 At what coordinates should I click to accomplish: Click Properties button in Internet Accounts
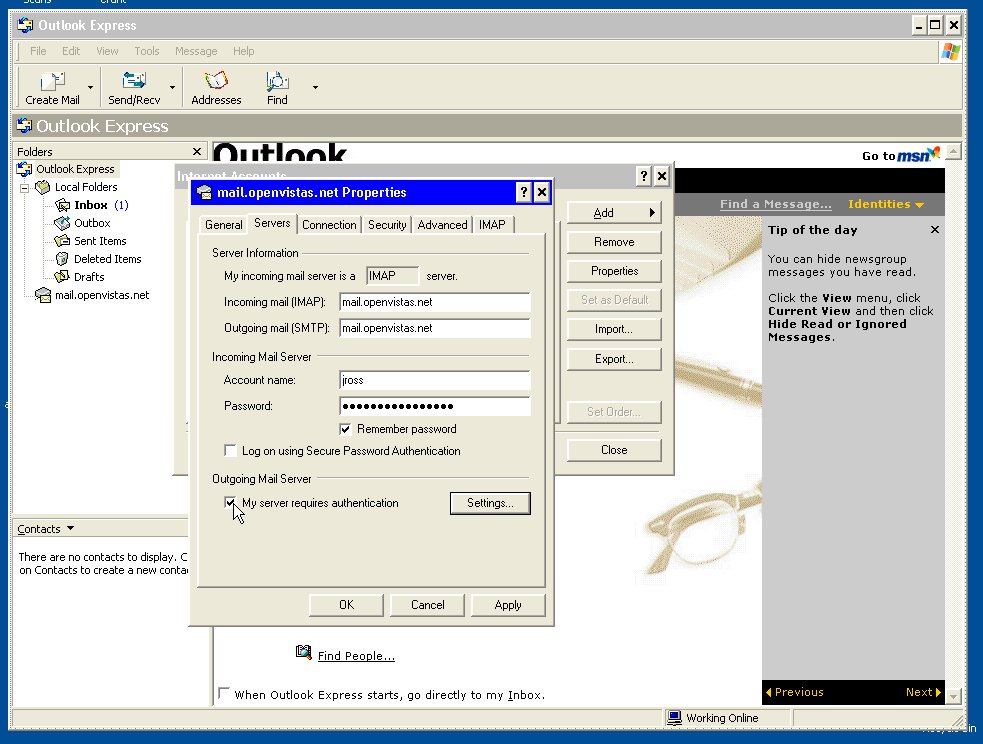(x=614, y=271)
